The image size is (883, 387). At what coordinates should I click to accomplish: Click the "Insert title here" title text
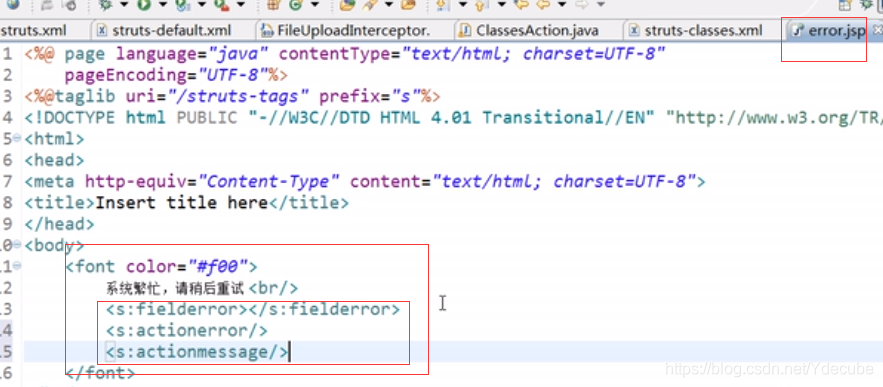tap(181, 202)
